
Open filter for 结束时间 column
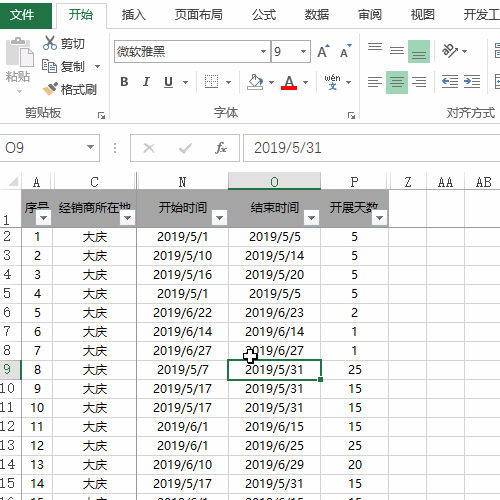pos(311,218)
